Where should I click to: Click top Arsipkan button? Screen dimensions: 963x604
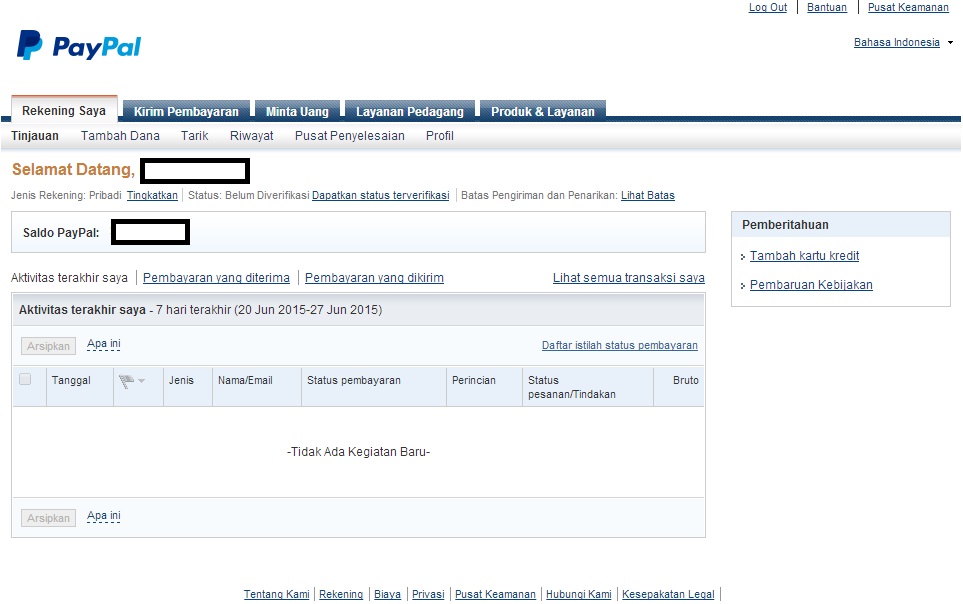tap(49, 346)
